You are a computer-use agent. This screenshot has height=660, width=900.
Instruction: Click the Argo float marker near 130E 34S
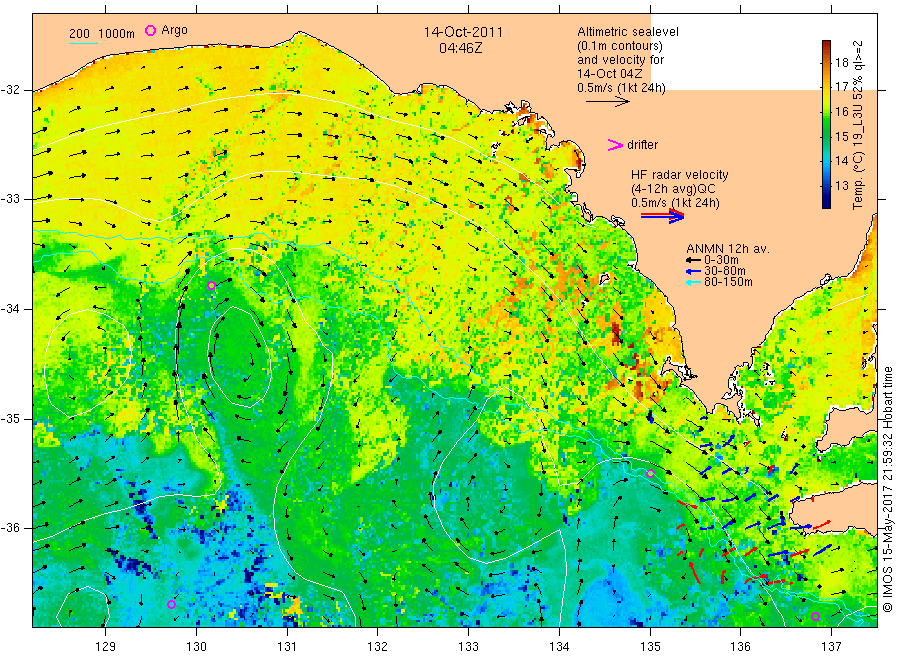(211, 285)
